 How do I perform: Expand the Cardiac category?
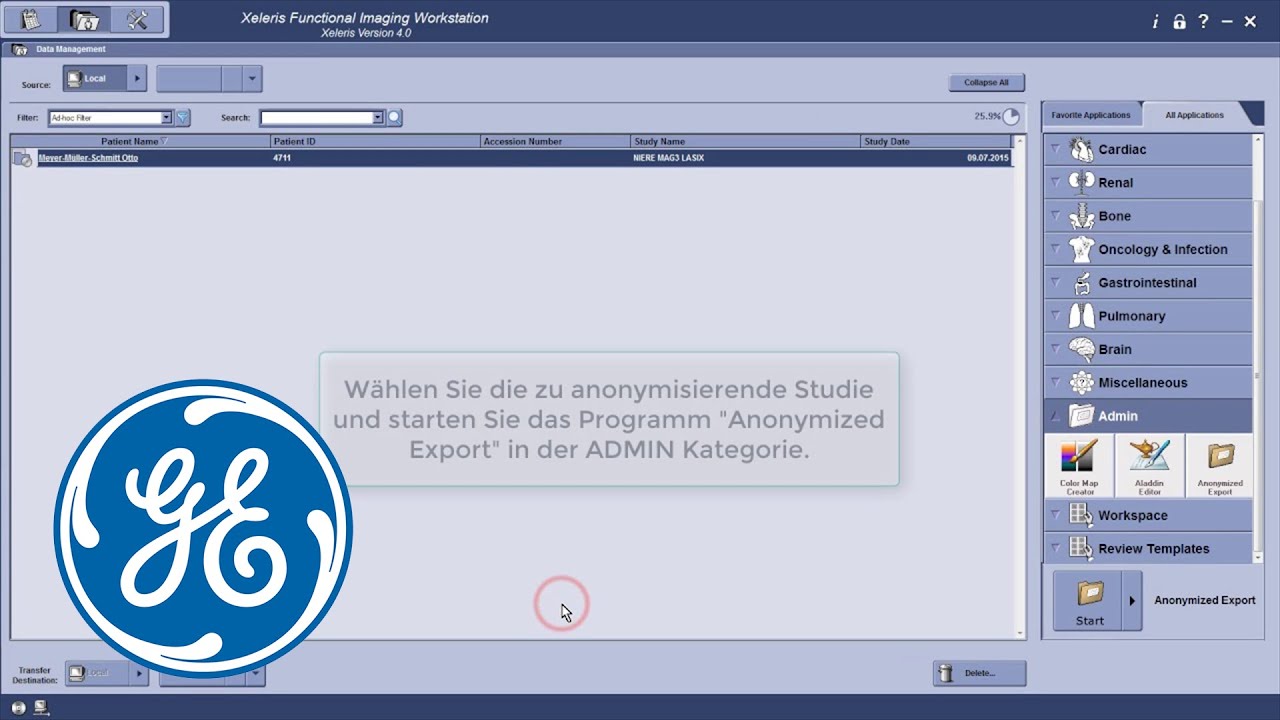coord(1055,149)
